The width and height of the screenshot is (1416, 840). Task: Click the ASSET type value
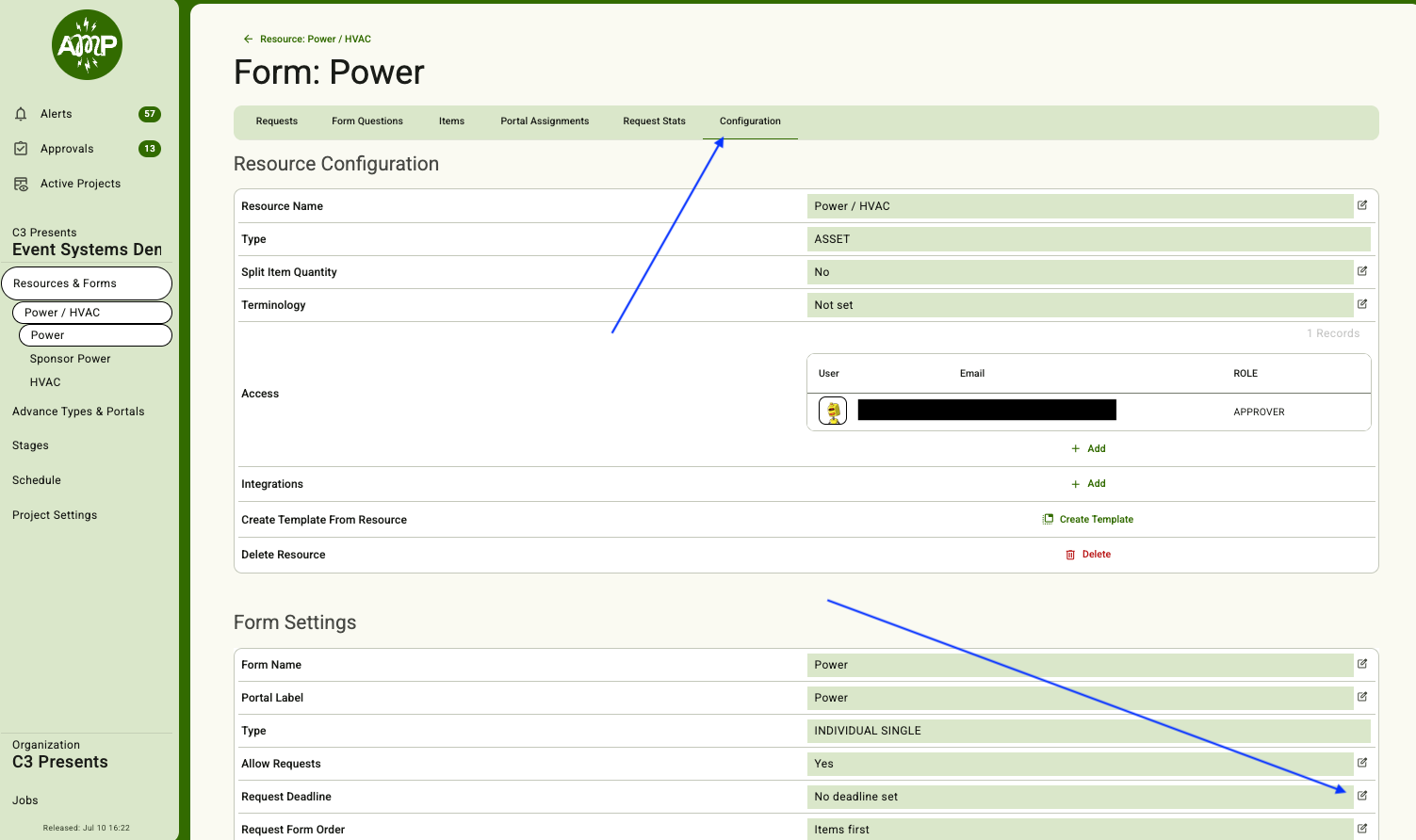tap(1088, 238)
